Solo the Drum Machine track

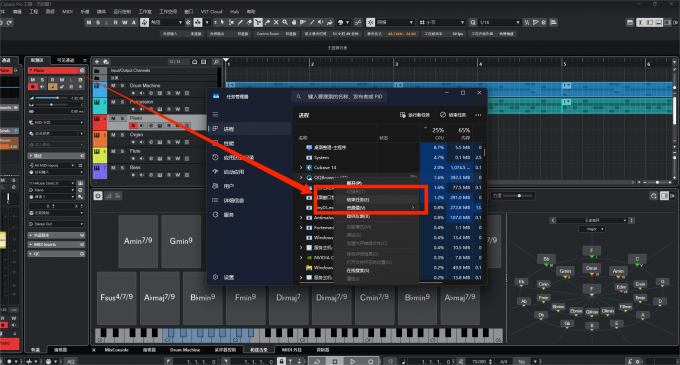(x=122, y=86)
